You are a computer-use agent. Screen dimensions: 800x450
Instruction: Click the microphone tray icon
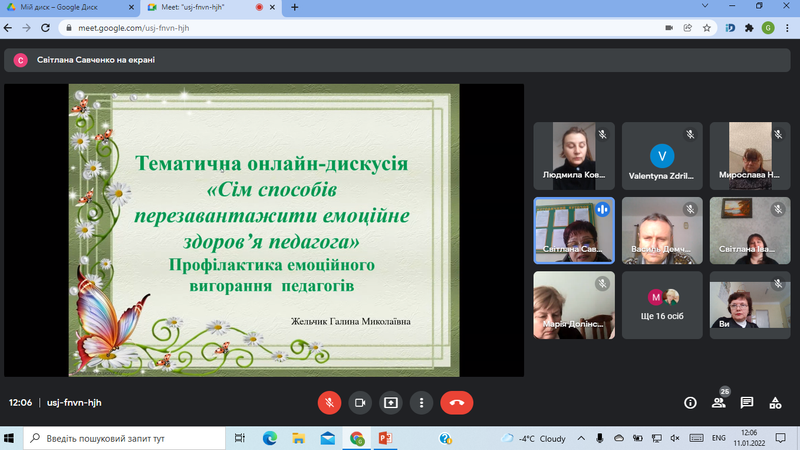[600, 438]
